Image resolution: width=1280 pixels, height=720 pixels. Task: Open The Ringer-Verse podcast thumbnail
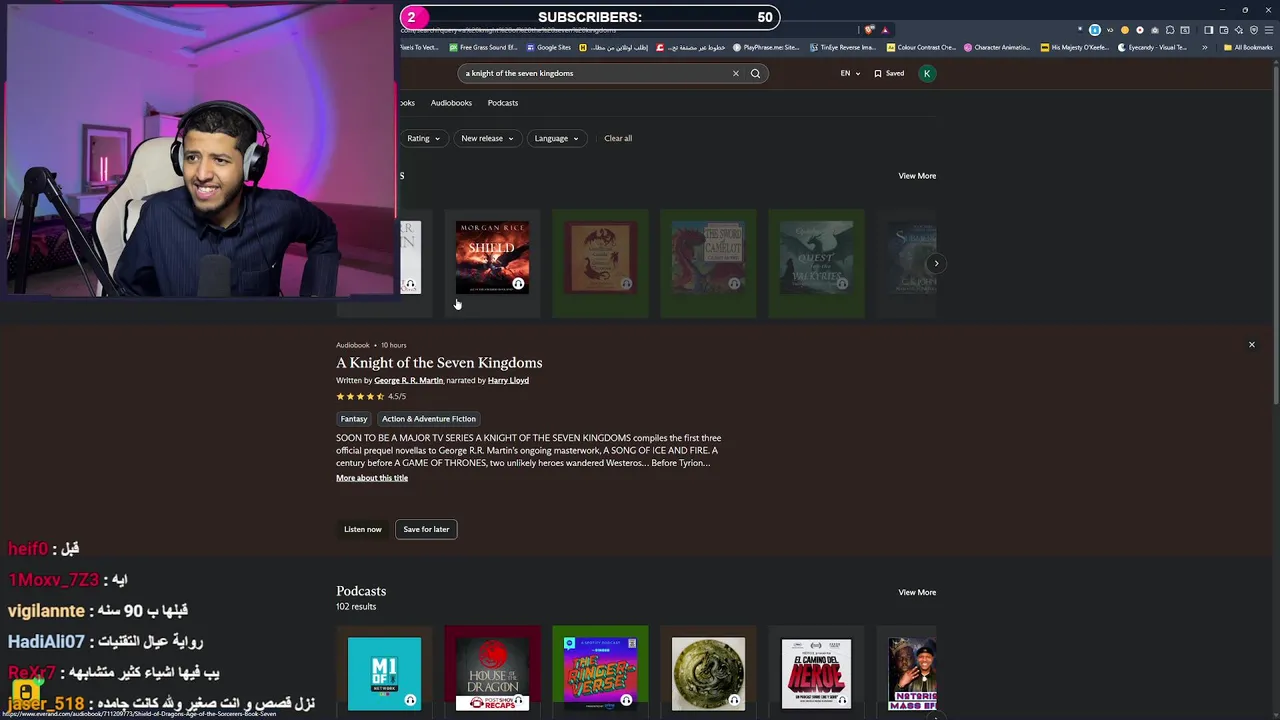(x=600, y=674)
